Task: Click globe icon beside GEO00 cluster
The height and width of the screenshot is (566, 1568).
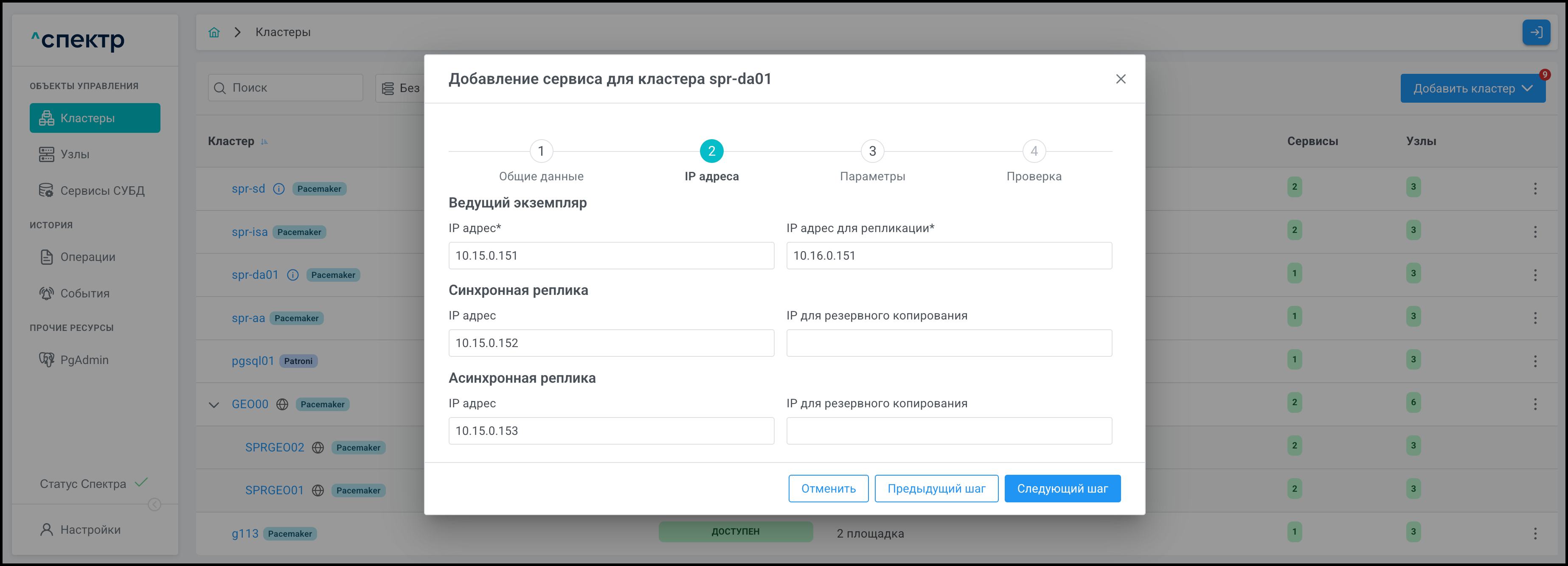Action: coord(282,404)
